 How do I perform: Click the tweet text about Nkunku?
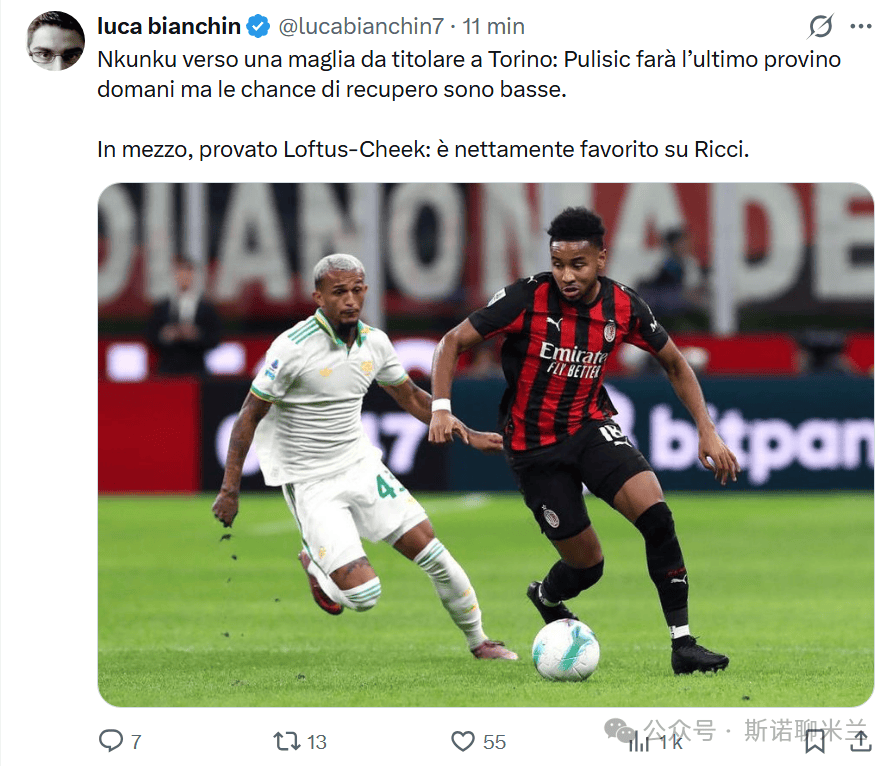(x=469, y=74)
